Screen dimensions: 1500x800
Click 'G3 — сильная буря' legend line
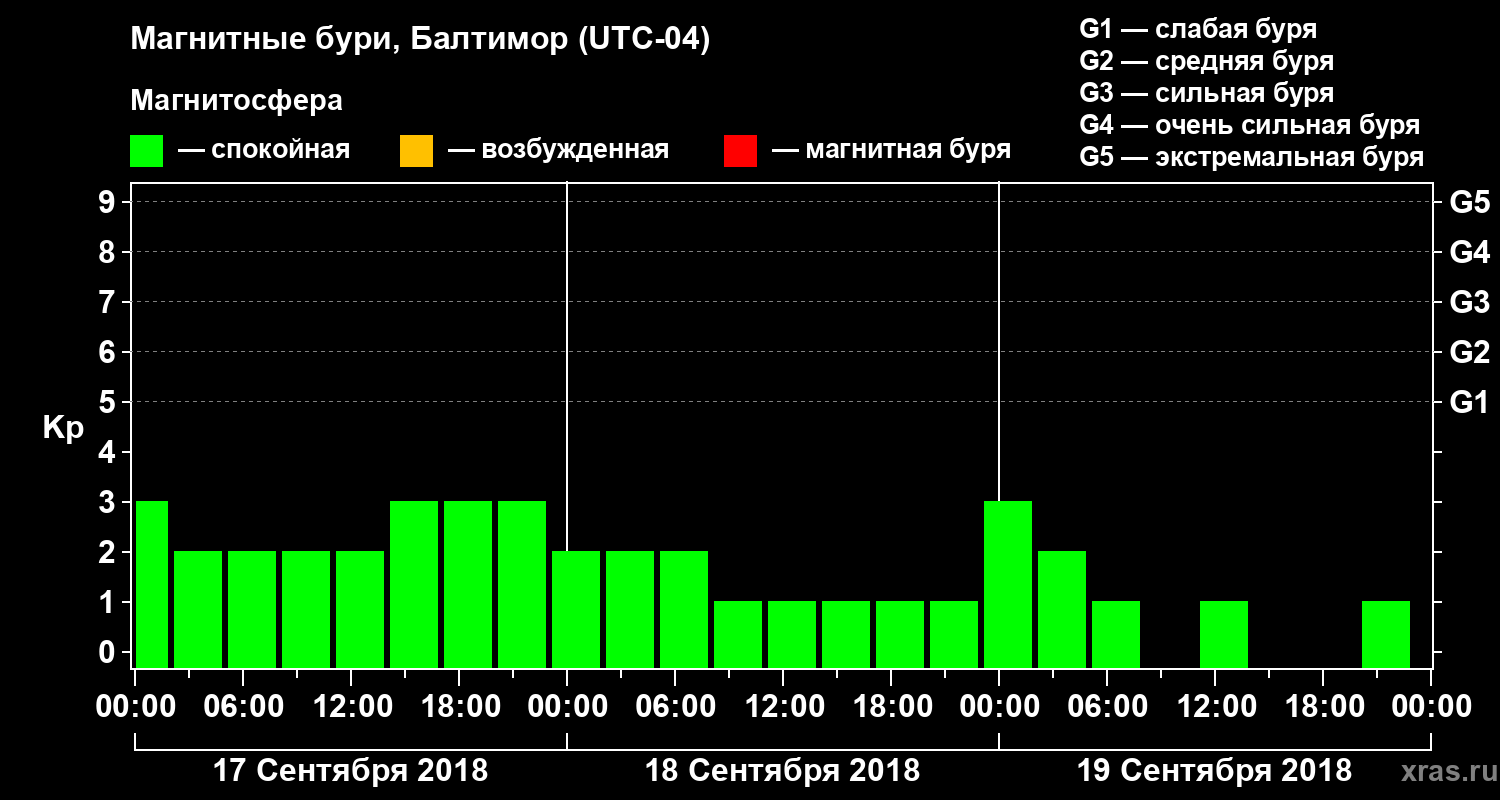point(1206,93)
